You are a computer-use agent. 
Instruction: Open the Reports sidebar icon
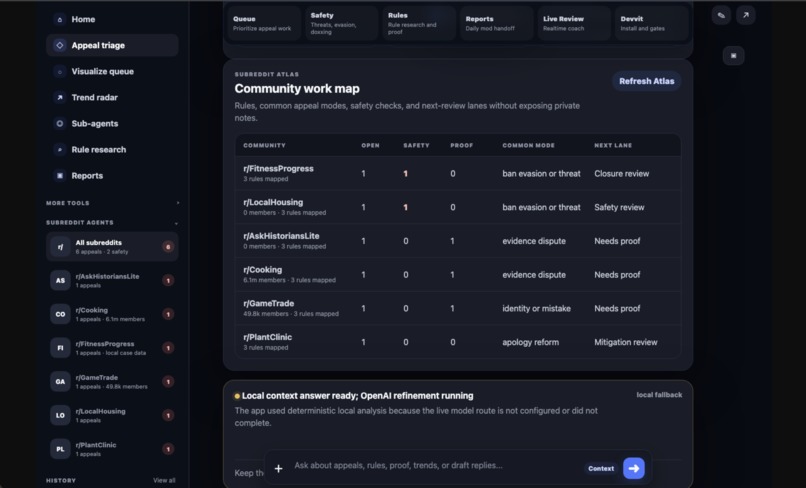point(60,175)
